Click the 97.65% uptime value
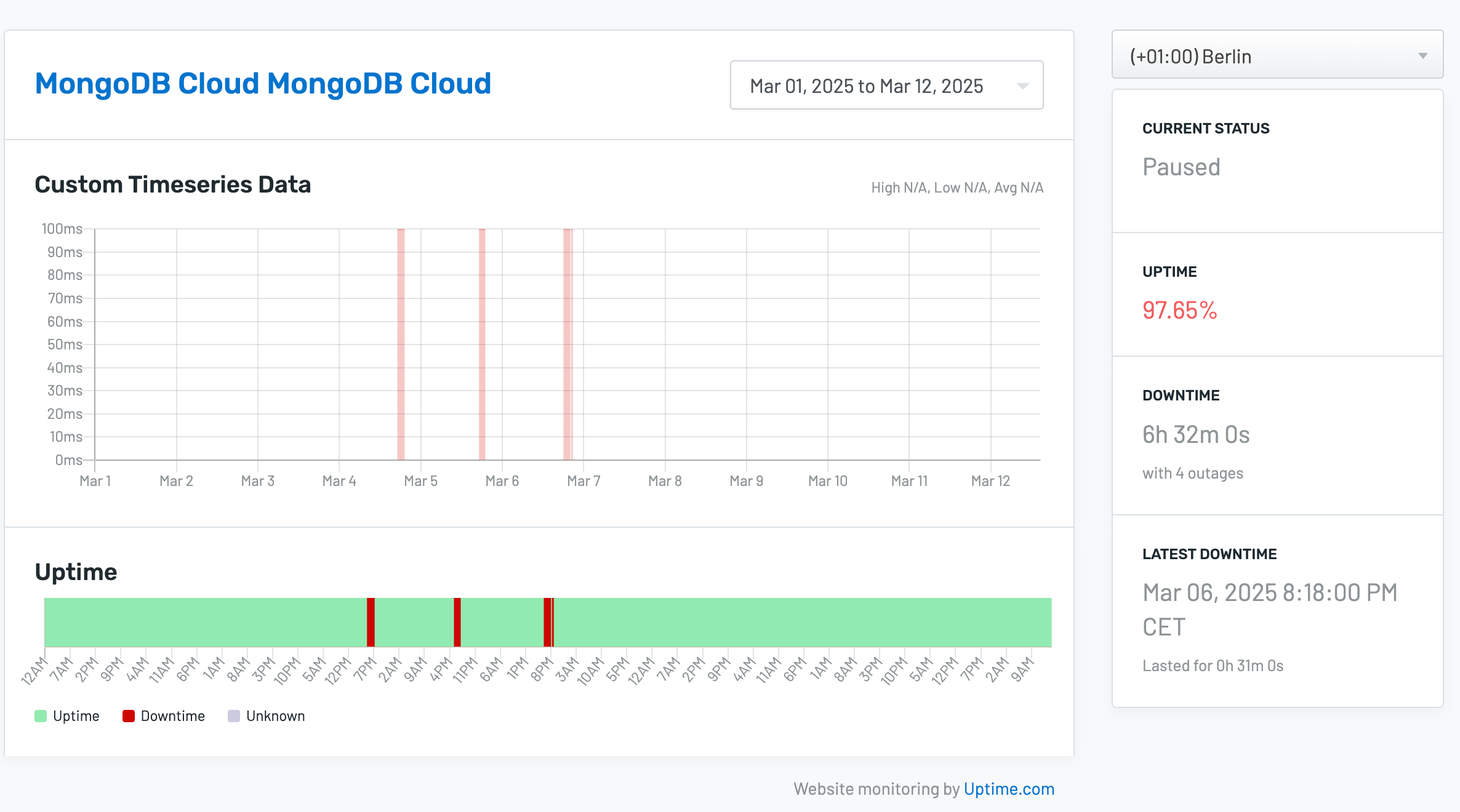The height and width of the screenshot is (812, 1460). [x=1179, y=310]
